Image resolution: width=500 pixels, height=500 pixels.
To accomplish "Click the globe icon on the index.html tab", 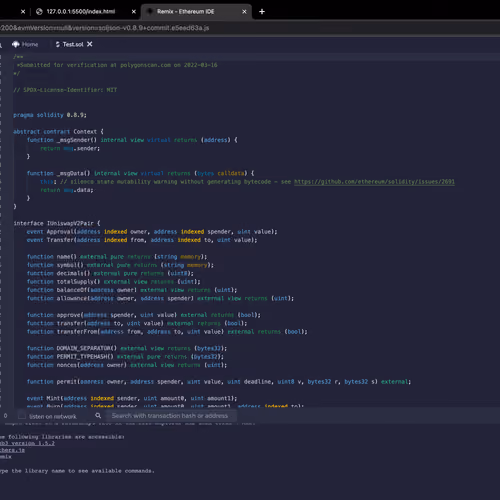I will point(39,12).
